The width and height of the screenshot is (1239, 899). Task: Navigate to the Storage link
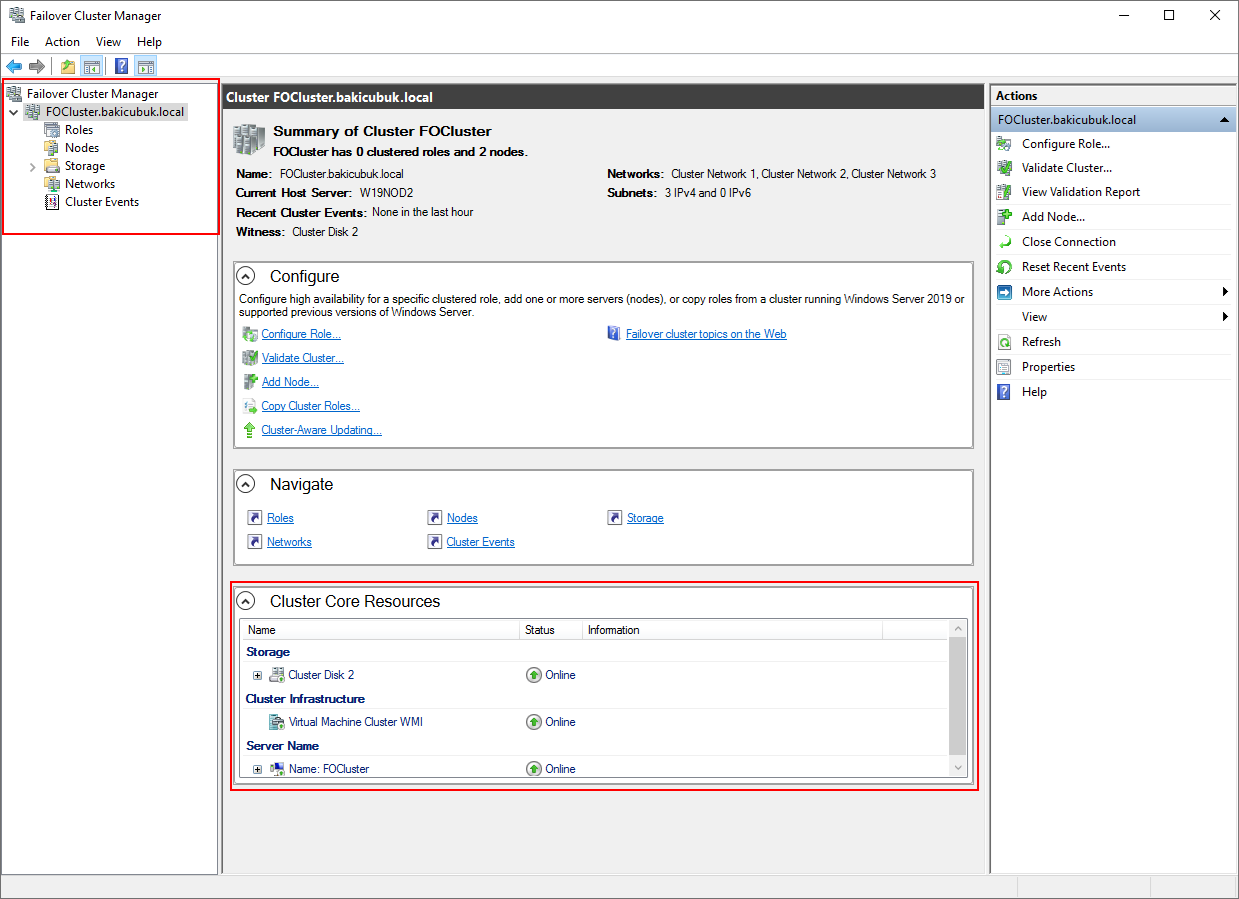[x=645, y=518]
